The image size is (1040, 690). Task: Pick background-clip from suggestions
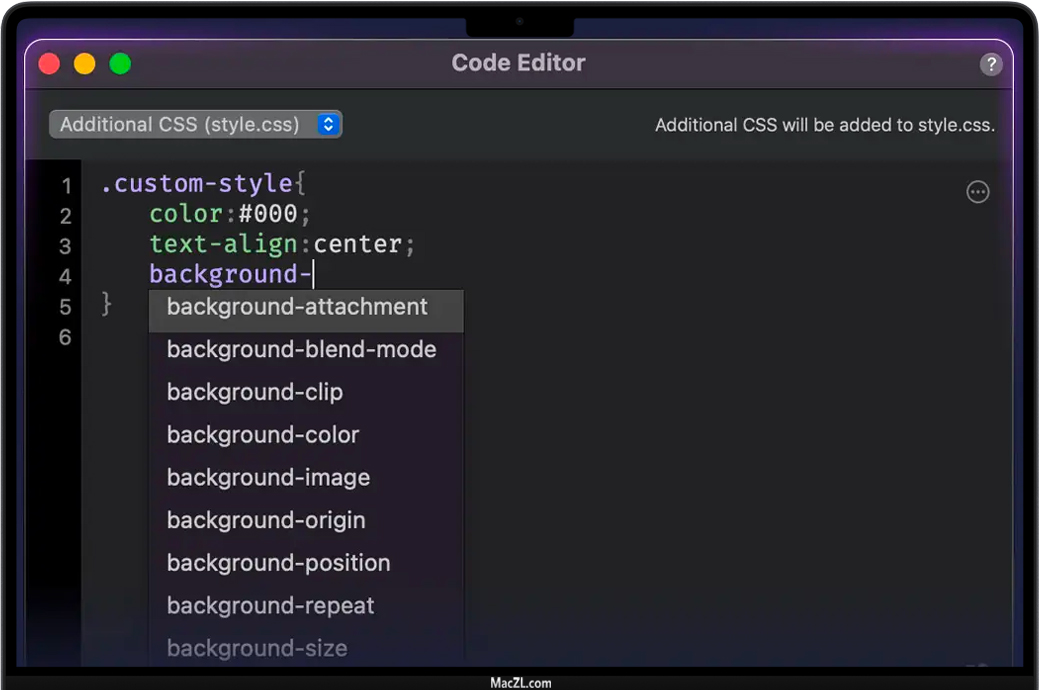[255, 393]
